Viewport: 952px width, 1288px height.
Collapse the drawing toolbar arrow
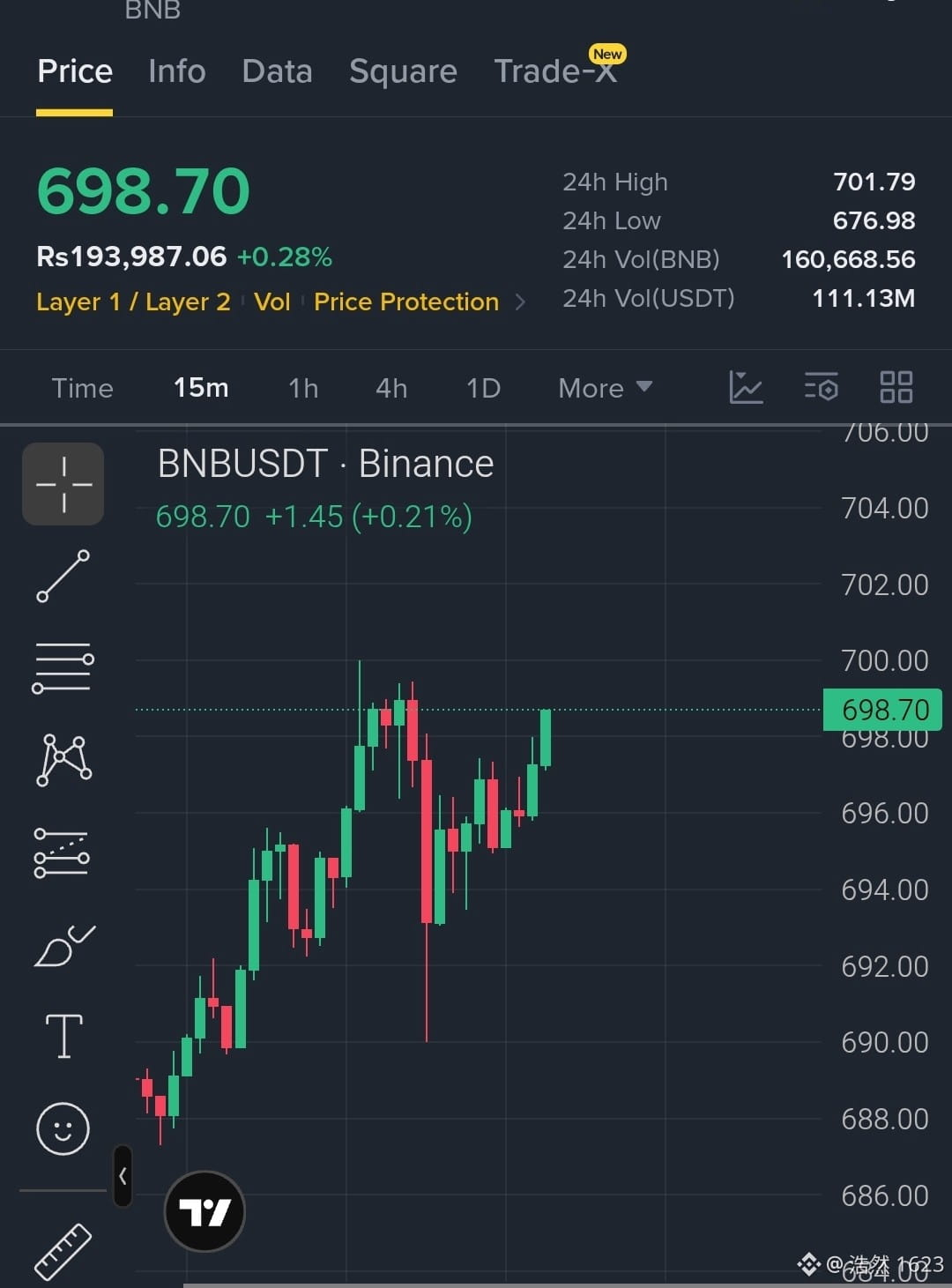pyautogui.click(x=123, y=1176)
